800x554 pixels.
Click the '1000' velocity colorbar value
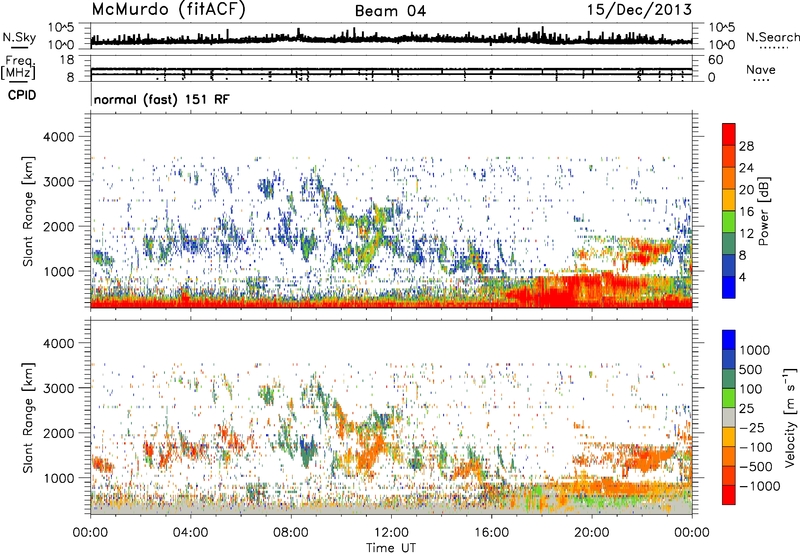(x=755, y=350)
